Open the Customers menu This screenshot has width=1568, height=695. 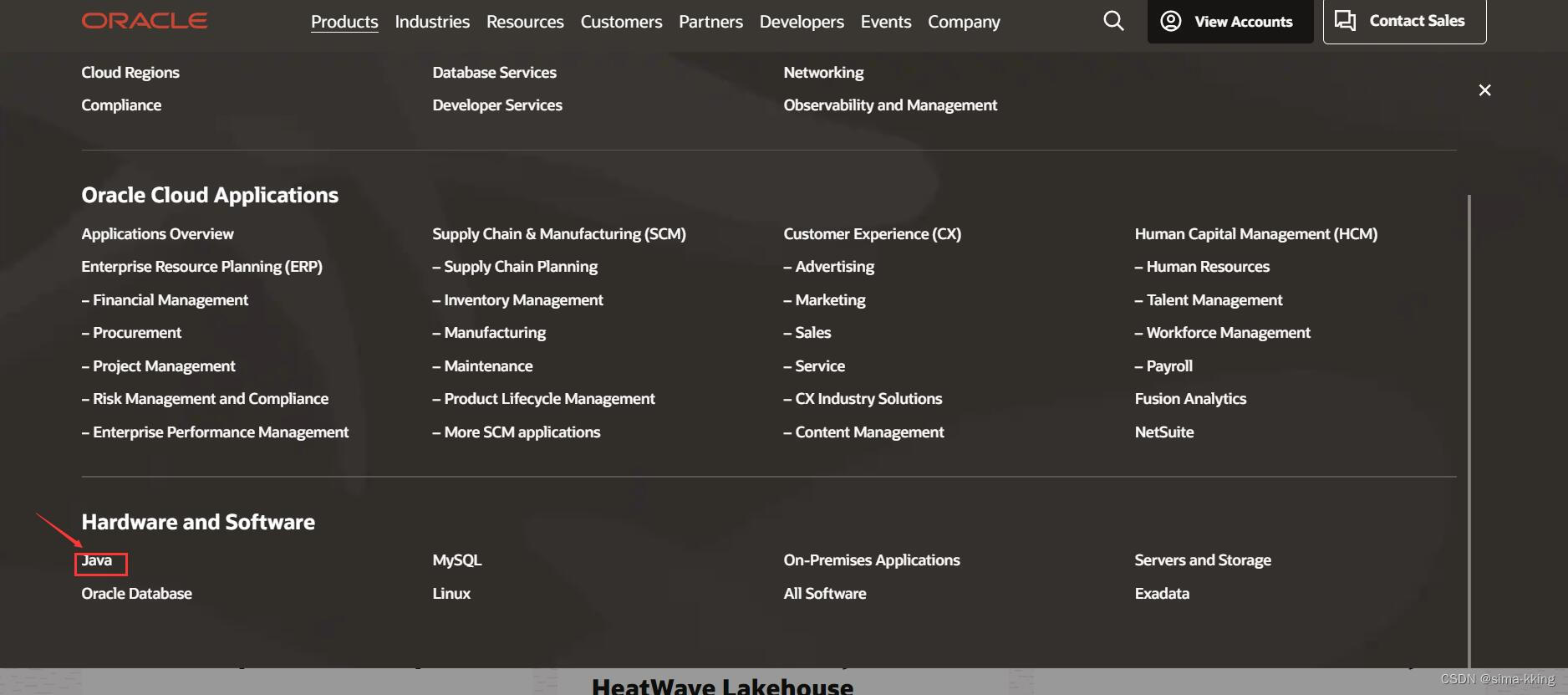621,22
